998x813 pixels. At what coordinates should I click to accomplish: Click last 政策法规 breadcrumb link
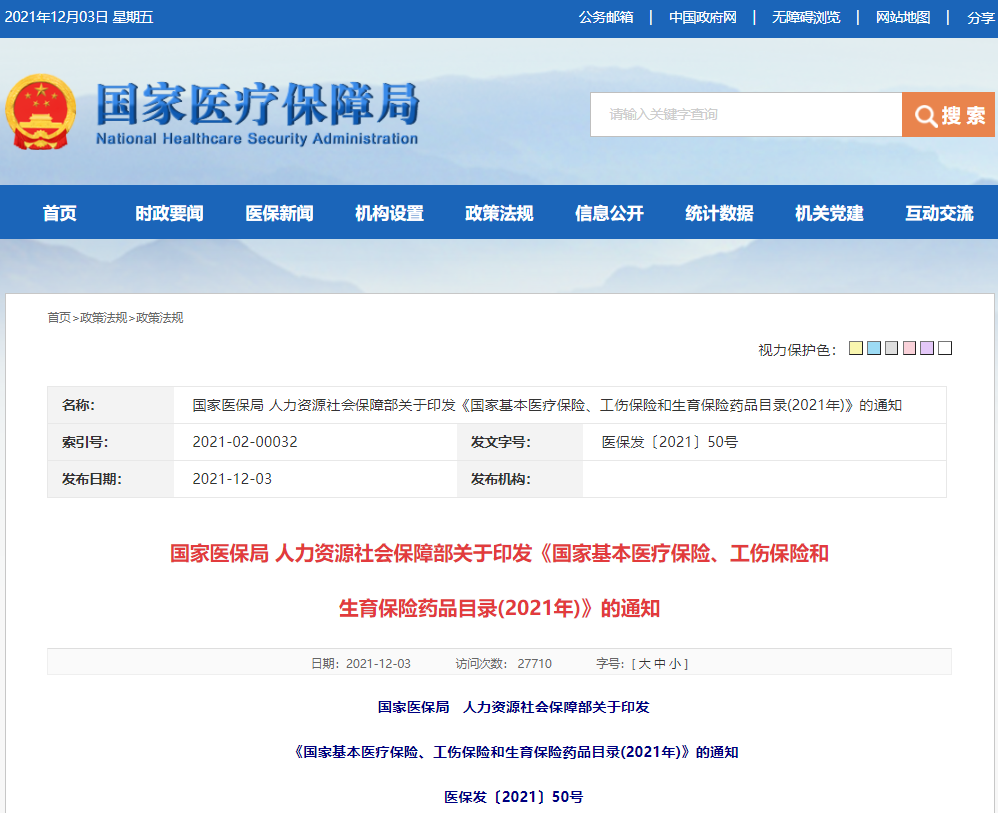pos(160,318)
